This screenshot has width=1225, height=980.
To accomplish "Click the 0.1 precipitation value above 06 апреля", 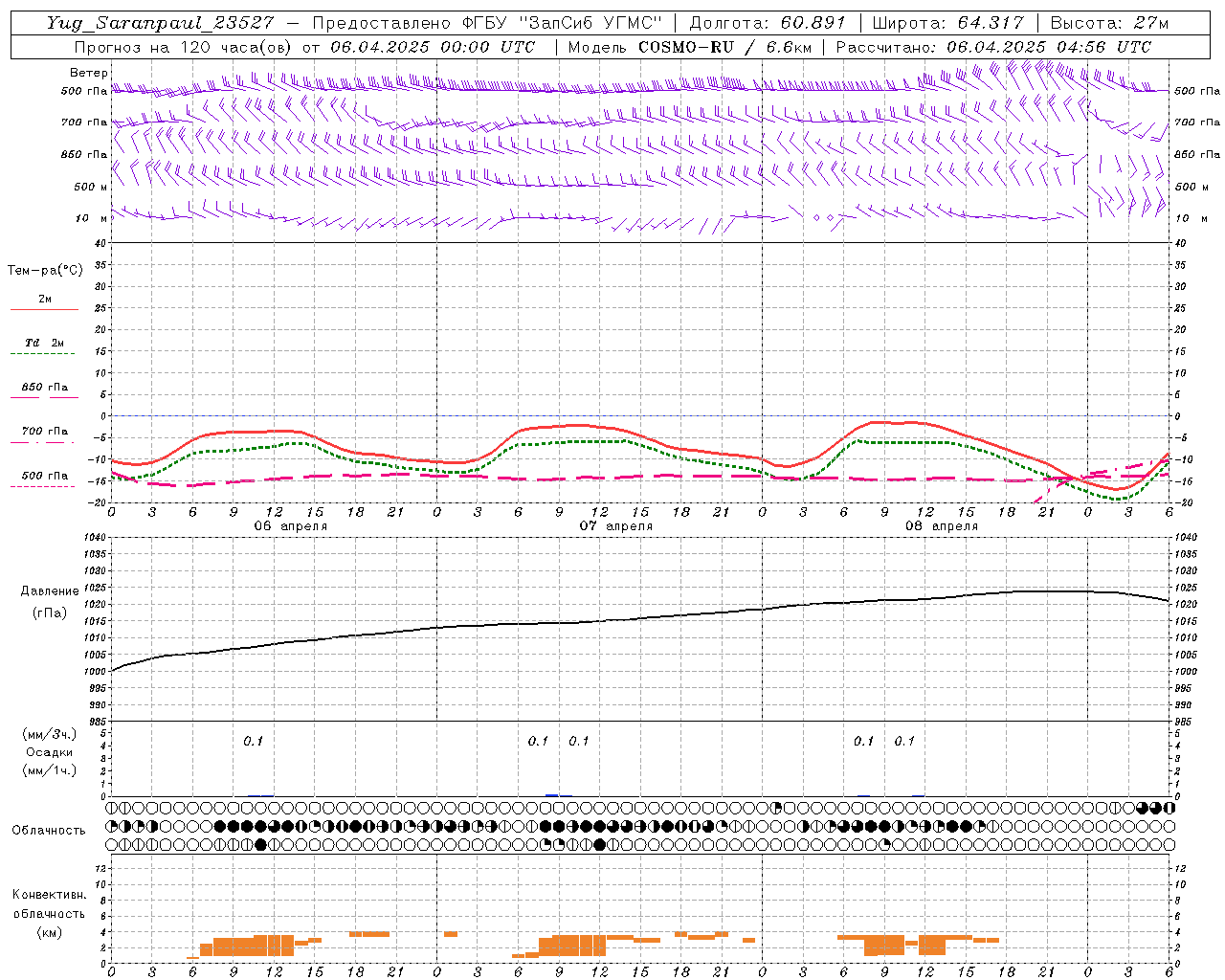I will point(254,742).
